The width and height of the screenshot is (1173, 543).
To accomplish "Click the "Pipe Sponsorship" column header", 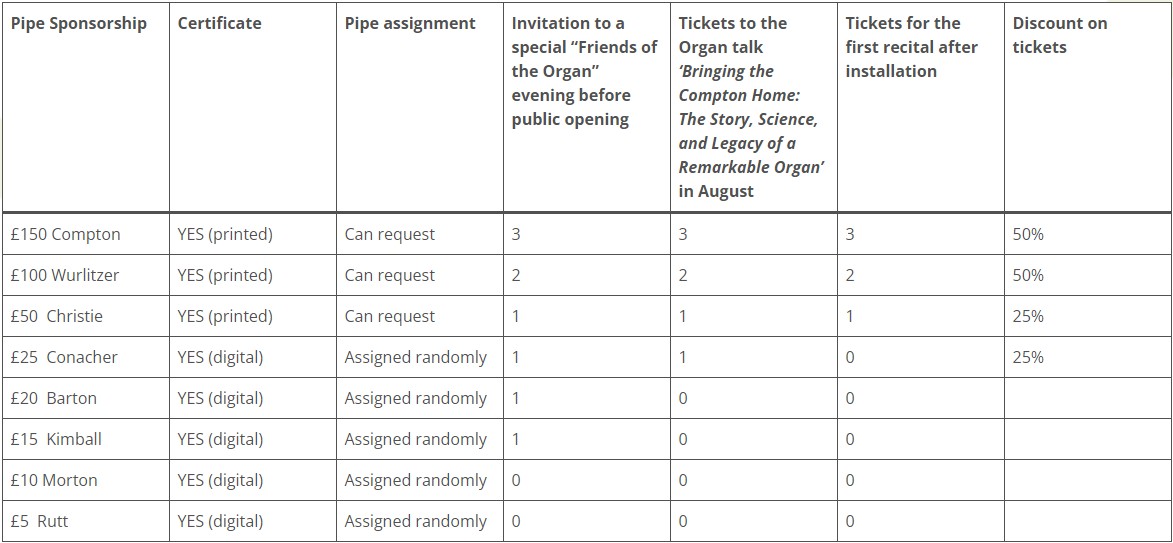I will (79, 23).
